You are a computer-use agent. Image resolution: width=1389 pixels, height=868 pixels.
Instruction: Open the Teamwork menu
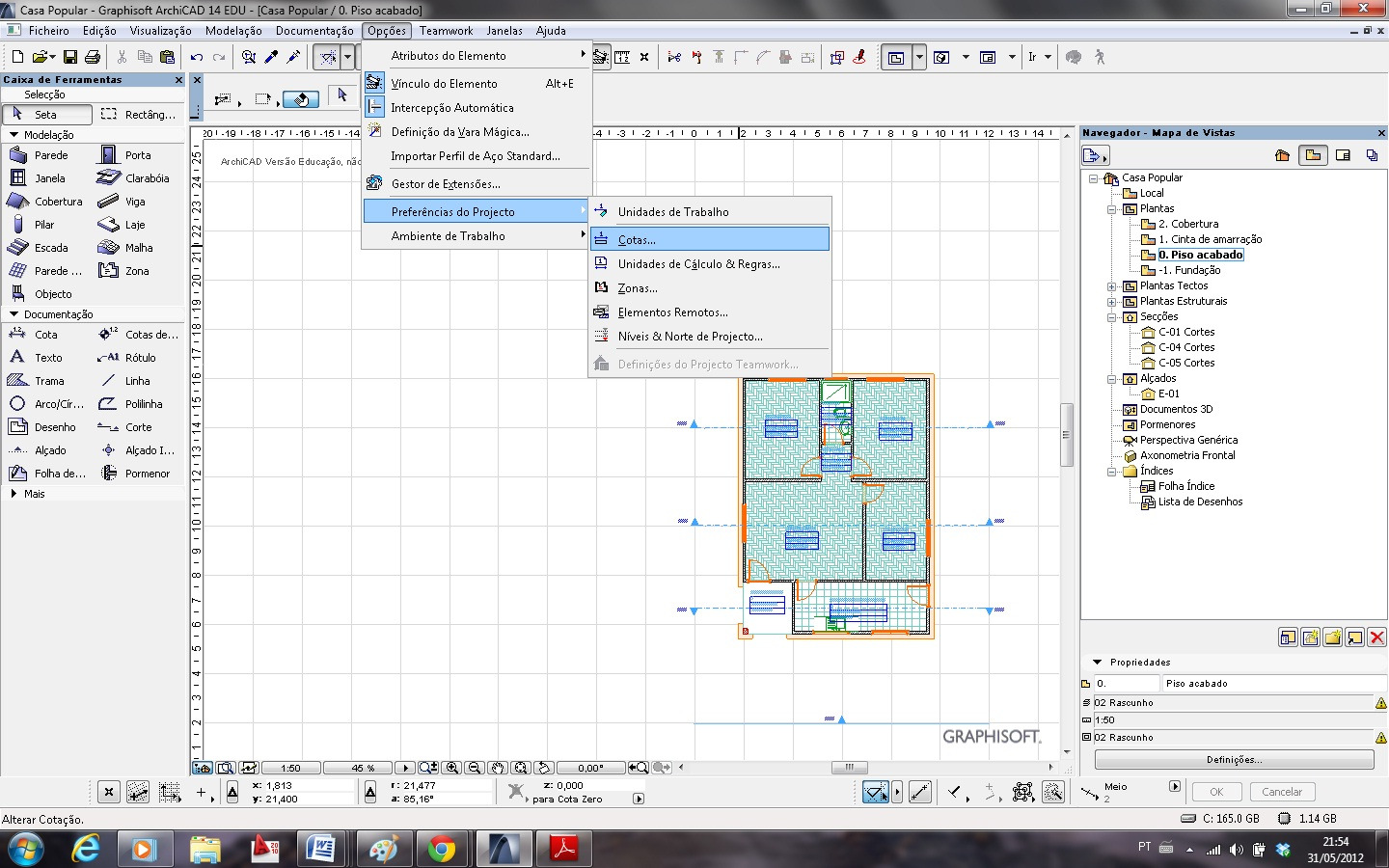pos(446,31)
